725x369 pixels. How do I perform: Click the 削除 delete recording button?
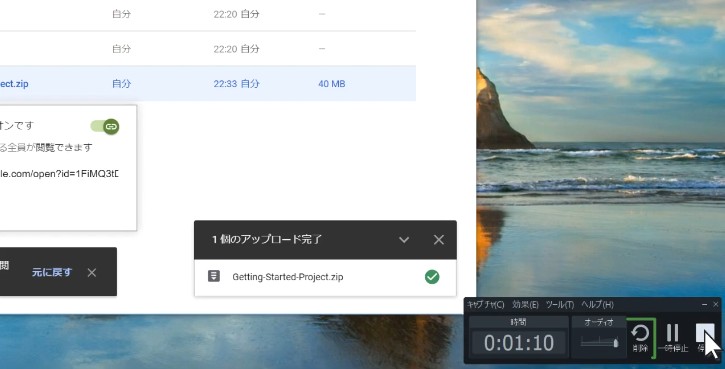640,338
